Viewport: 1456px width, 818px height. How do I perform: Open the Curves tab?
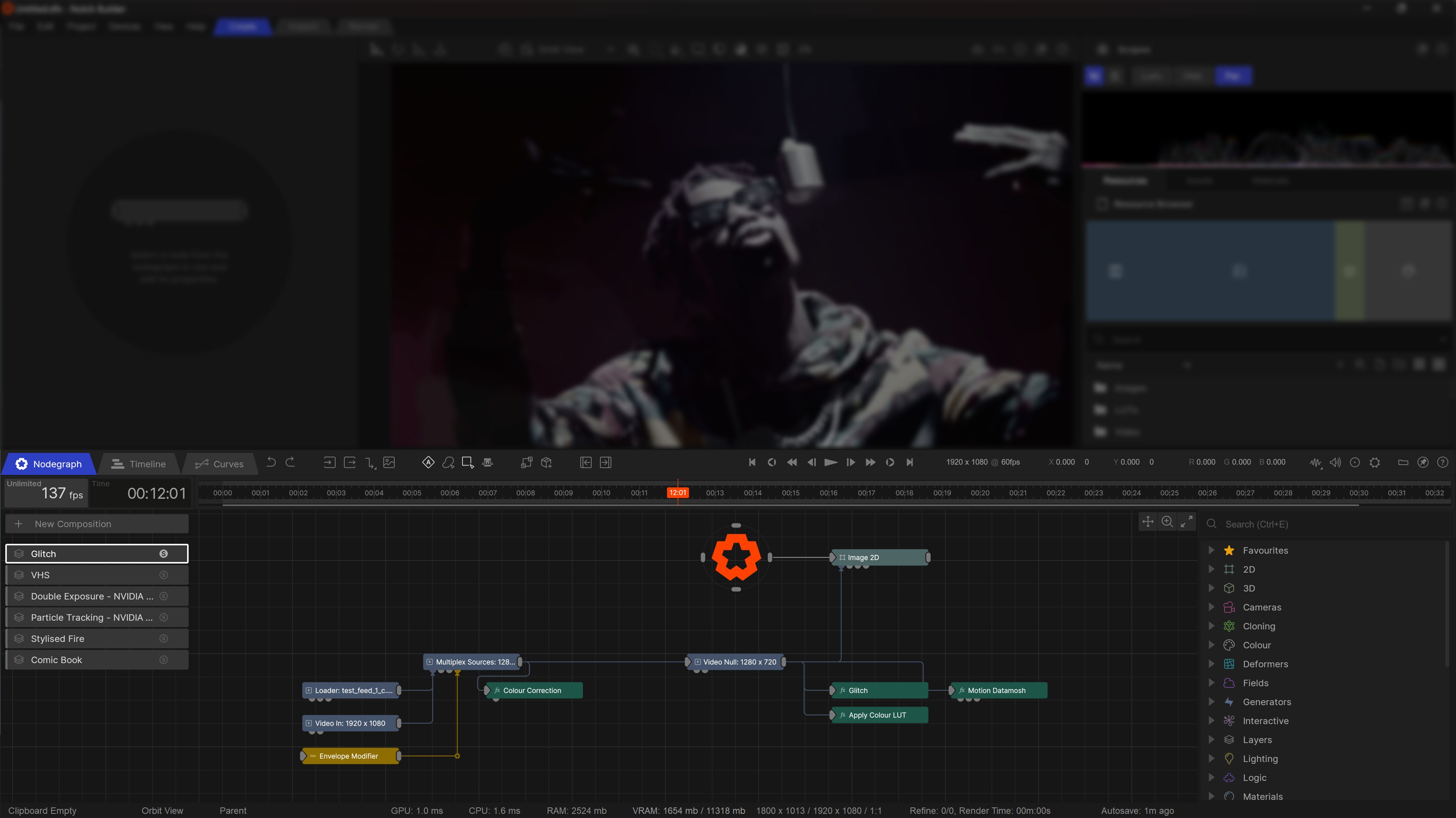(x=219, y=464)
